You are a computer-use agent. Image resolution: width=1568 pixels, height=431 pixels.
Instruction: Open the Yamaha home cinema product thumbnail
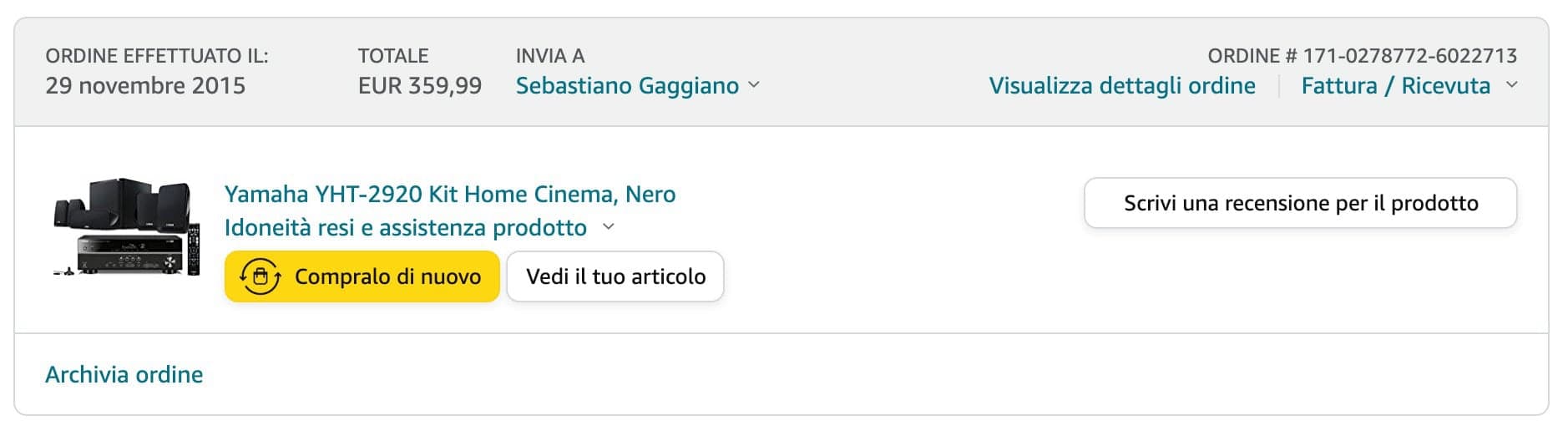pos(127,227)
